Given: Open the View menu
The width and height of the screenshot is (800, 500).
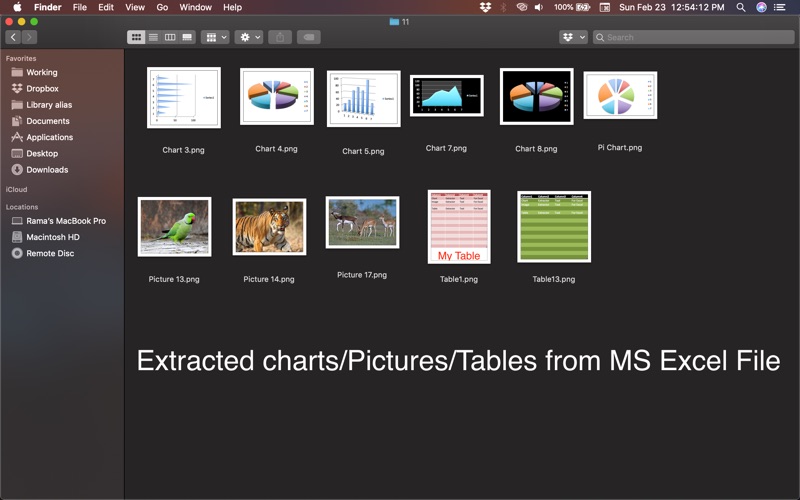Looking at the screenshot, I should pos(135,7).
